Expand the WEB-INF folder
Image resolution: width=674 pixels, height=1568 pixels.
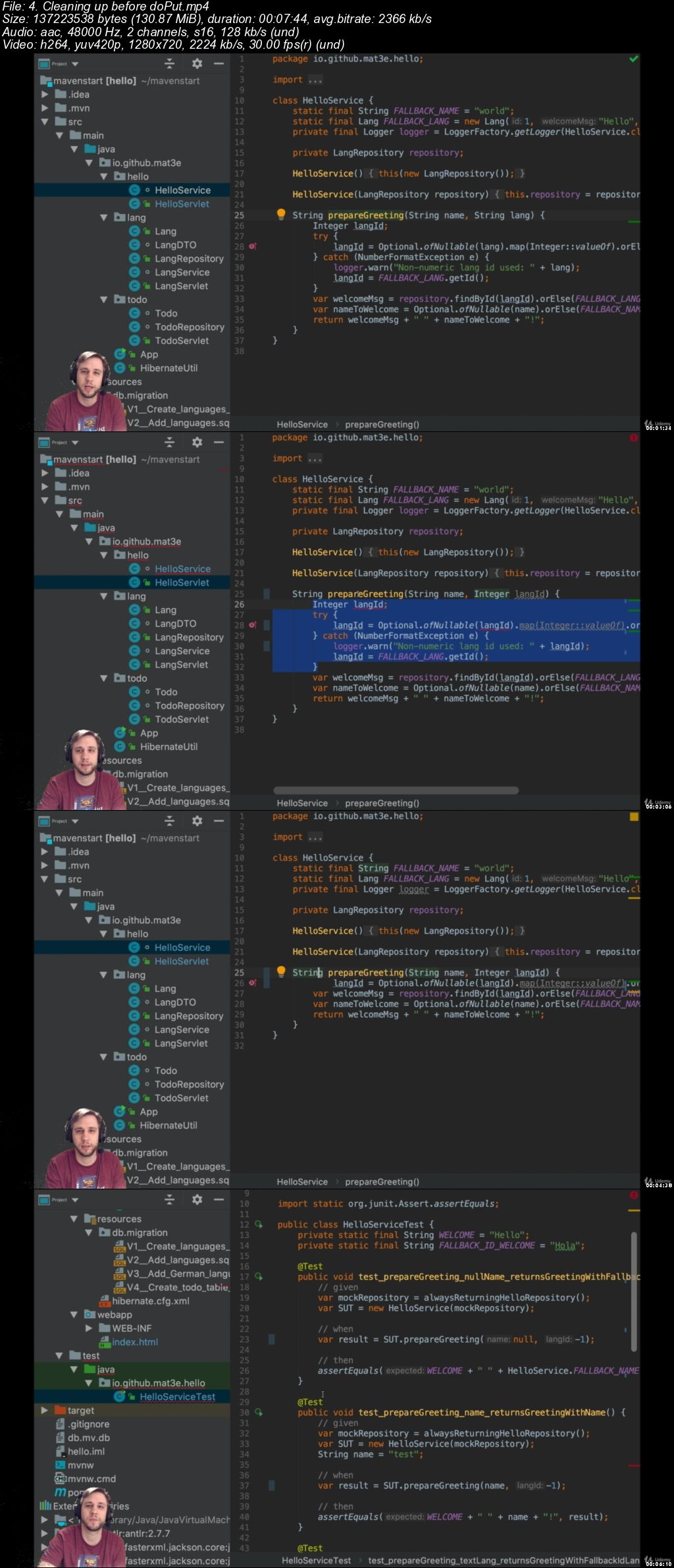coord(89,1328)
